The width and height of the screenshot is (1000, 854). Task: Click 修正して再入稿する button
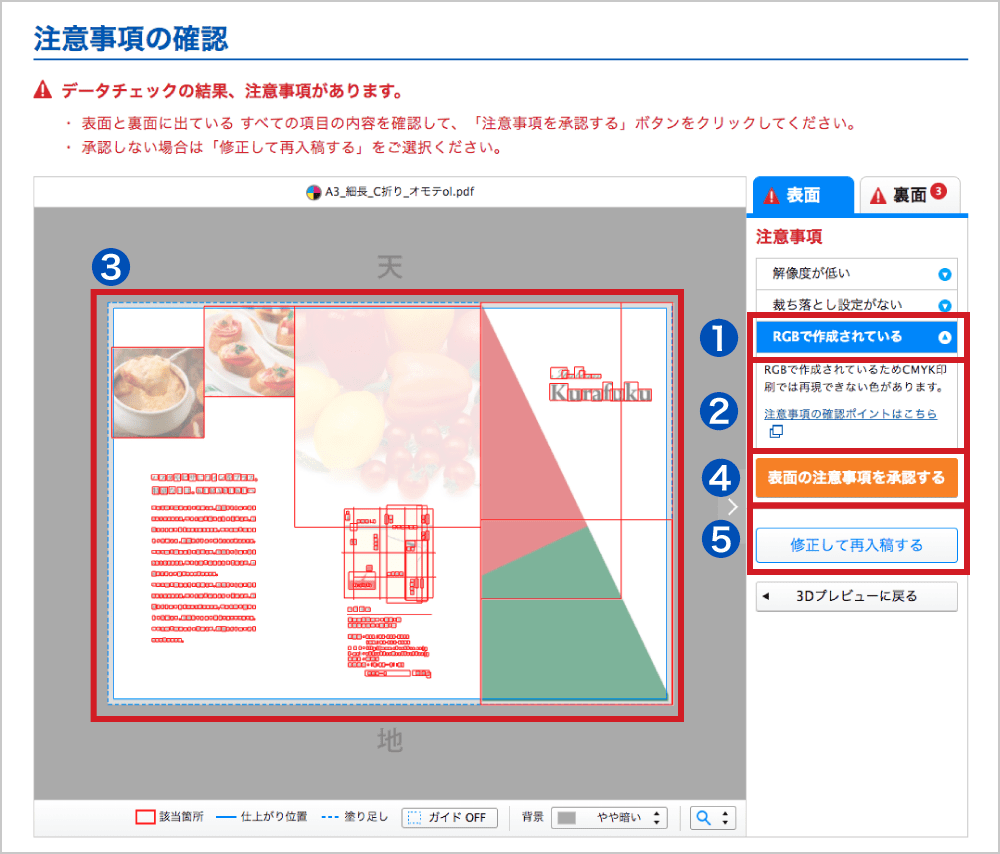(x=856, y=545)
